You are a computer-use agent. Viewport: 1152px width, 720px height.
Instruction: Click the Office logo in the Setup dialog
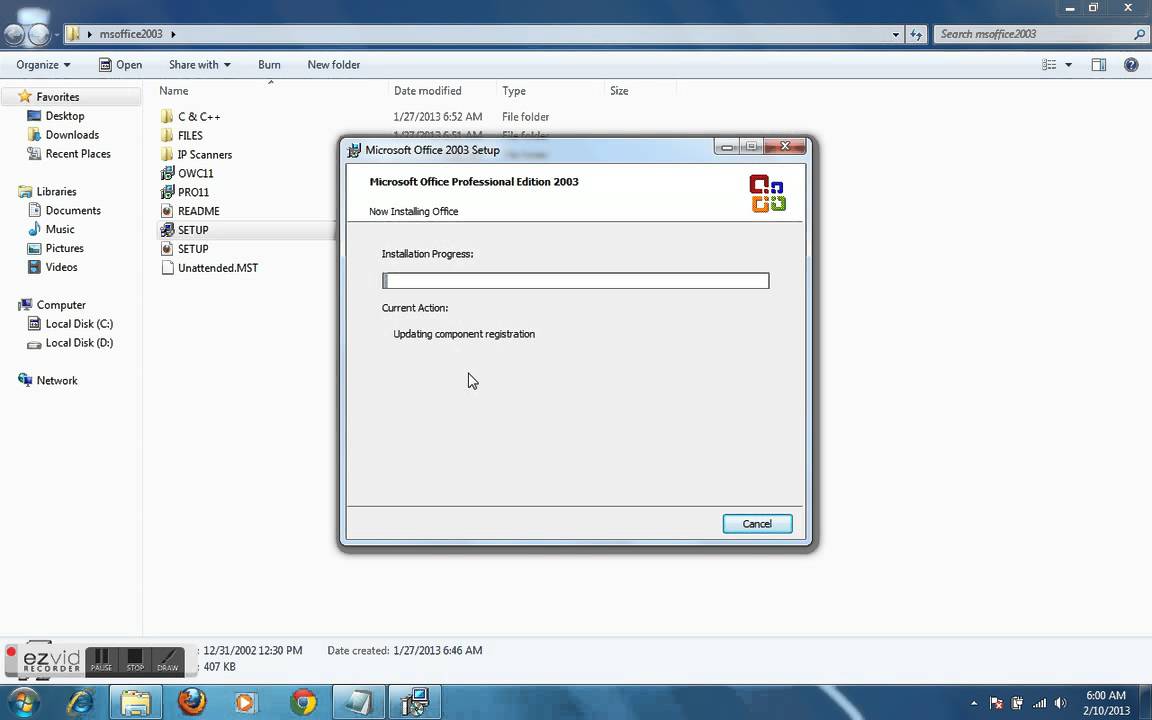tap(767, 193)
